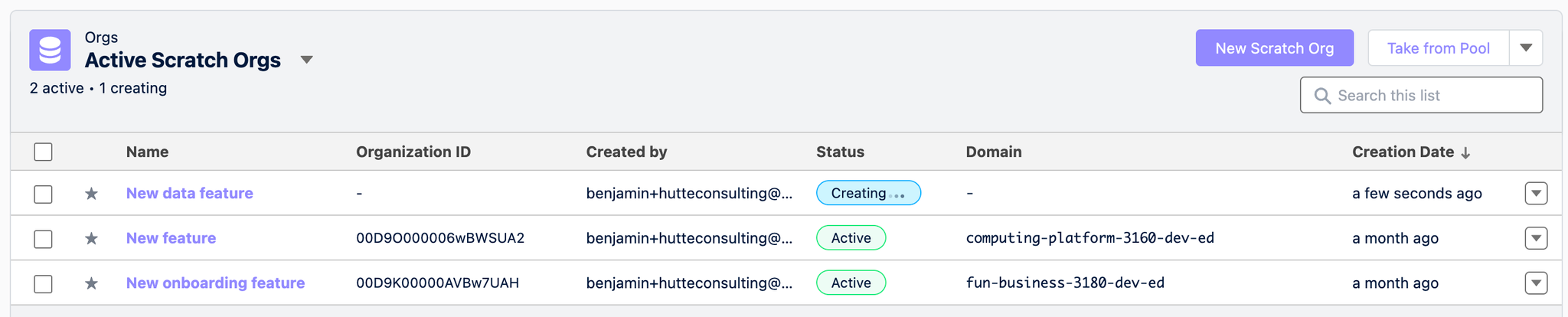Open the New data feature link
Image resolution: width=1568 pixels, height=317 pixels.
(x=189, y=194)
